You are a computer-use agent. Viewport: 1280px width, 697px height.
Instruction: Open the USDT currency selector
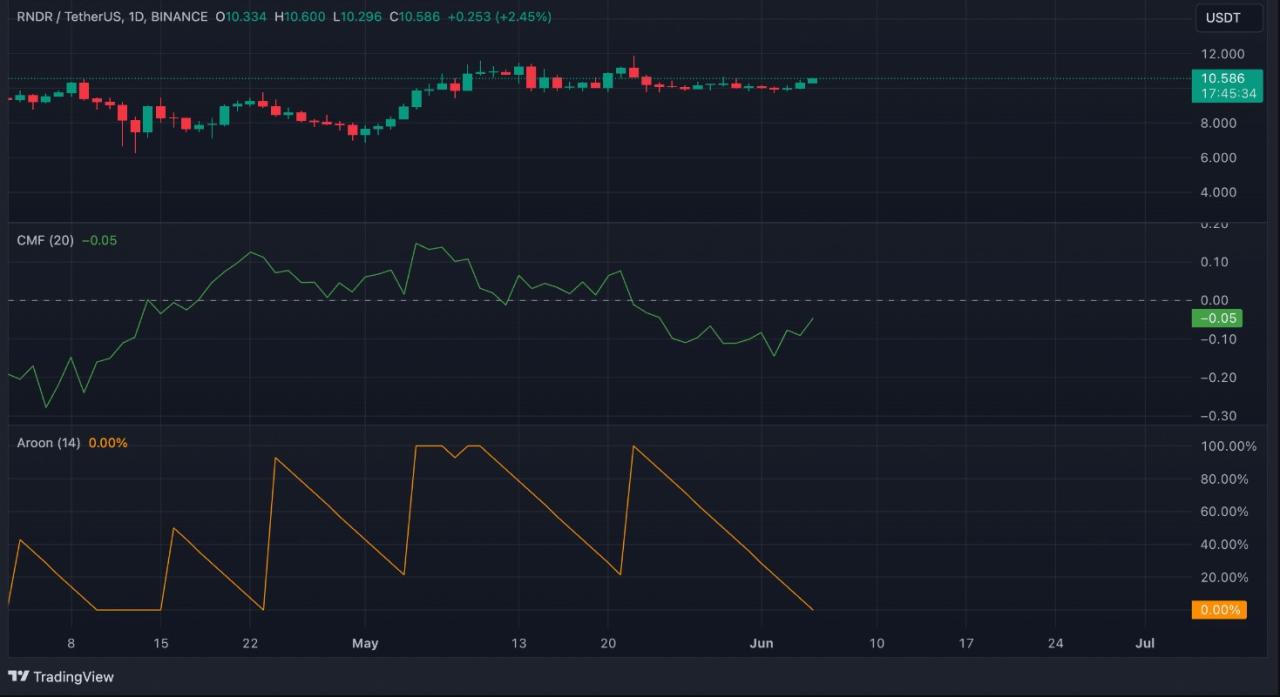[x=1222, y=18]
